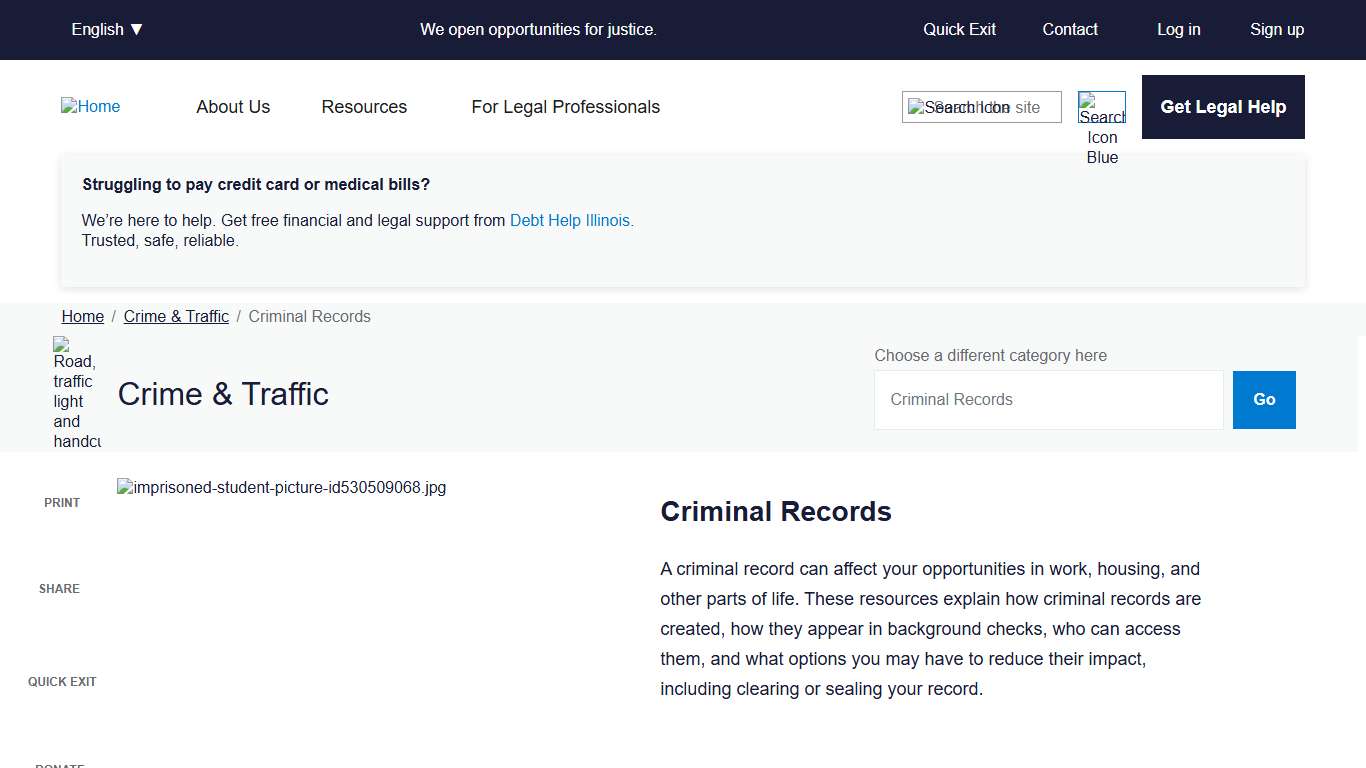
Task: Click the Log in link
Action: 1178,29
